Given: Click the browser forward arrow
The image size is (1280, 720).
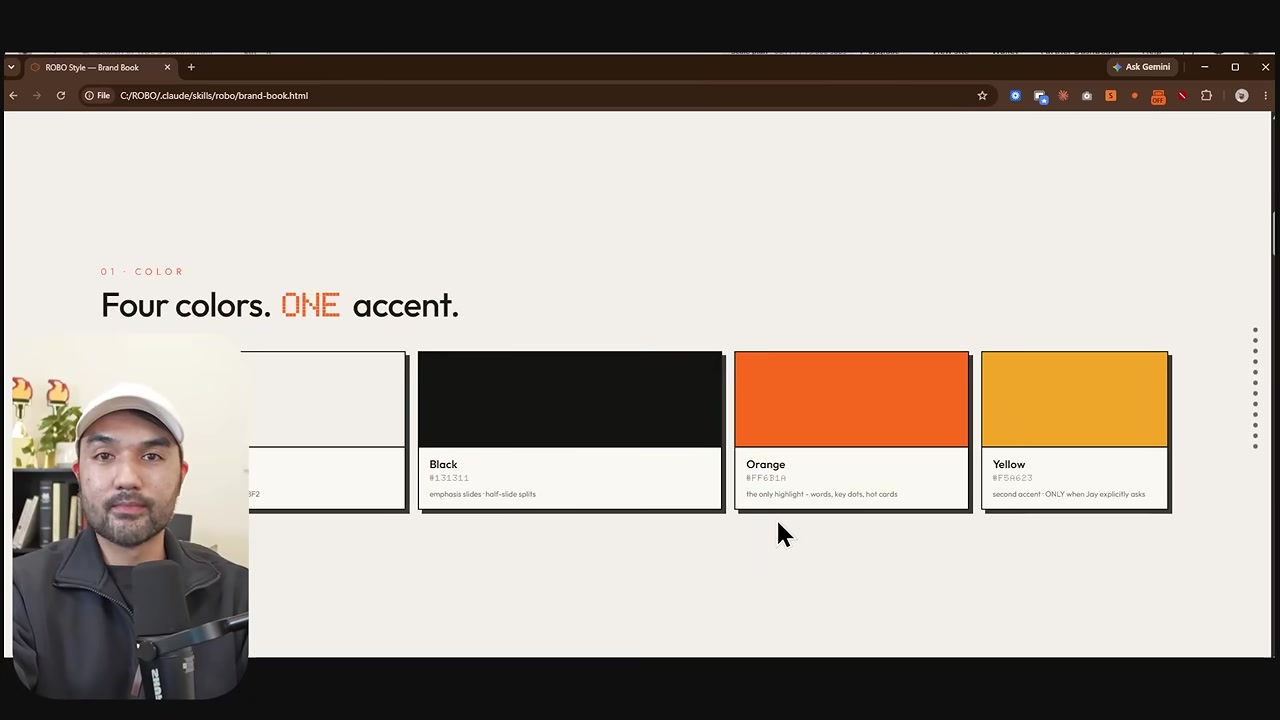Looking at the screenshot, I should click(x=37, y=95).
